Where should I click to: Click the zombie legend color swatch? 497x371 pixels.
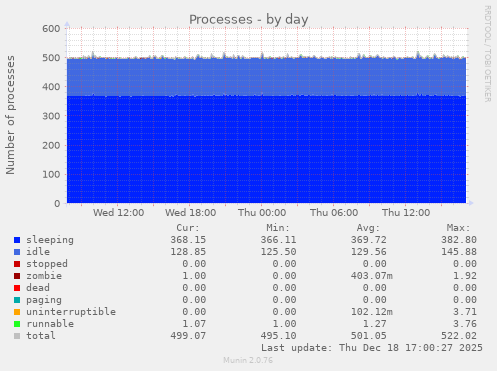17,276
